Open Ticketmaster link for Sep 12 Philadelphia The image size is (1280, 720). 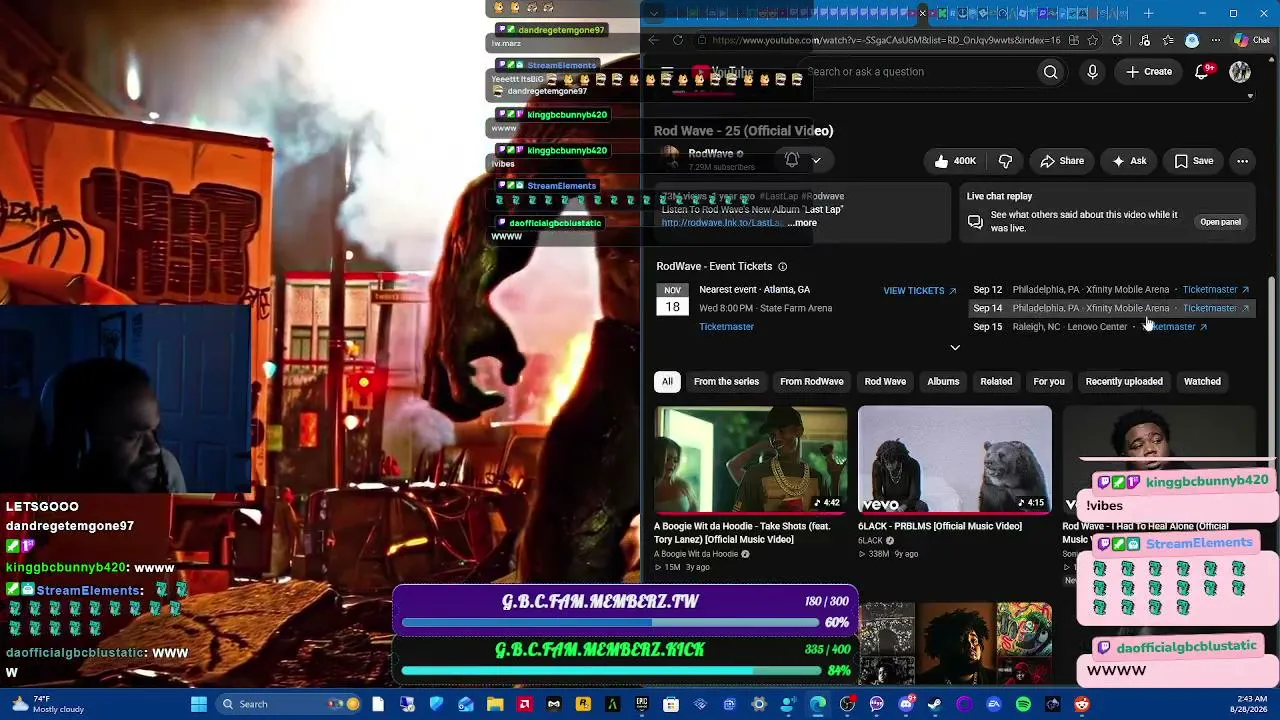tap(1216, 290)
